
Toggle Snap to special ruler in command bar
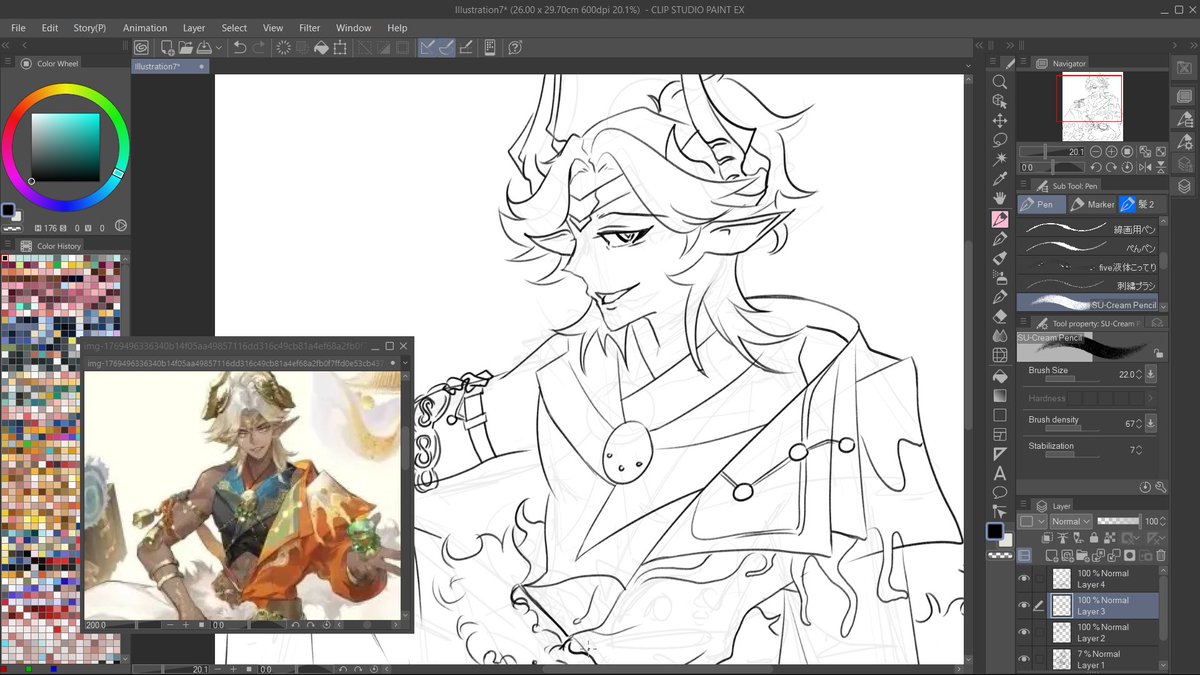coord(447,47)
